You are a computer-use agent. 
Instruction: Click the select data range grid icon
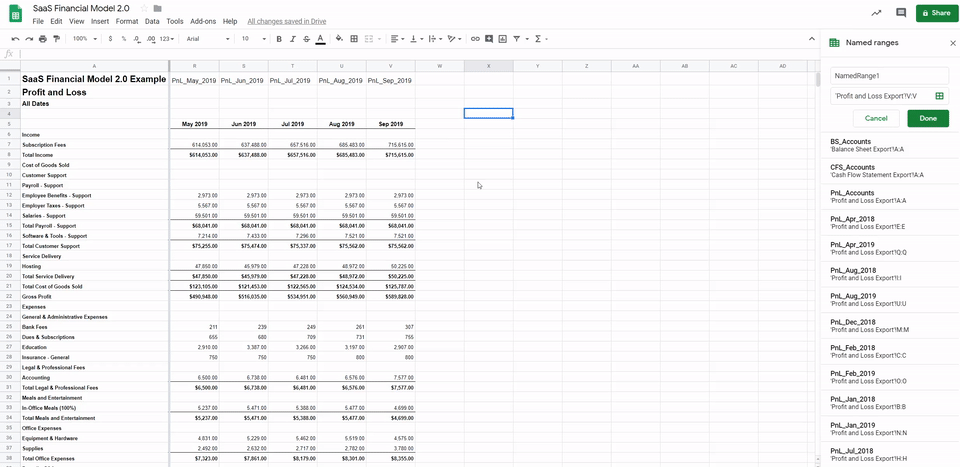click(939, 96)
